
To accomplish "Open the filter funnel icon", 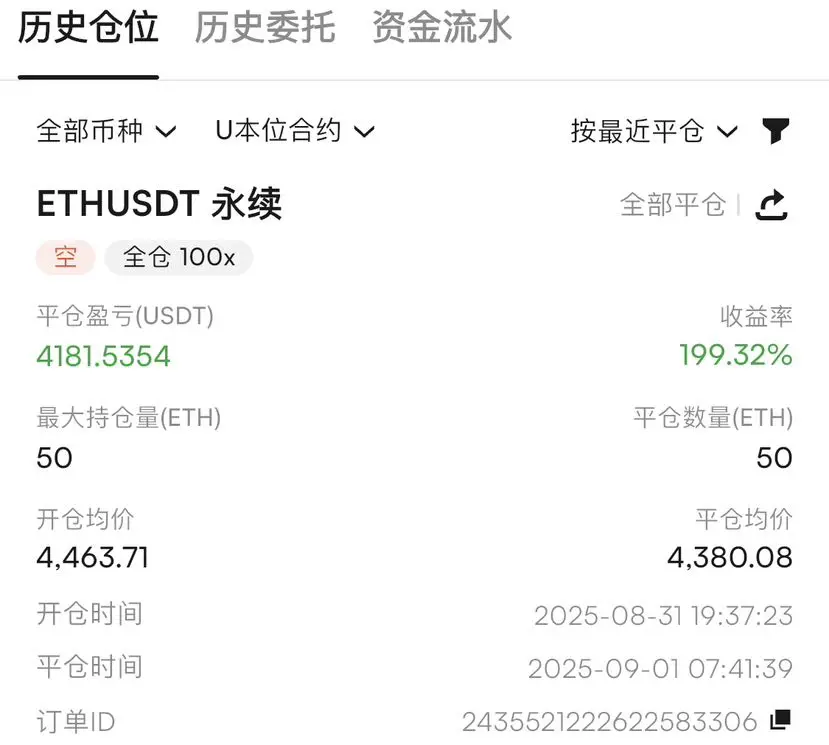I will [776, 131].
